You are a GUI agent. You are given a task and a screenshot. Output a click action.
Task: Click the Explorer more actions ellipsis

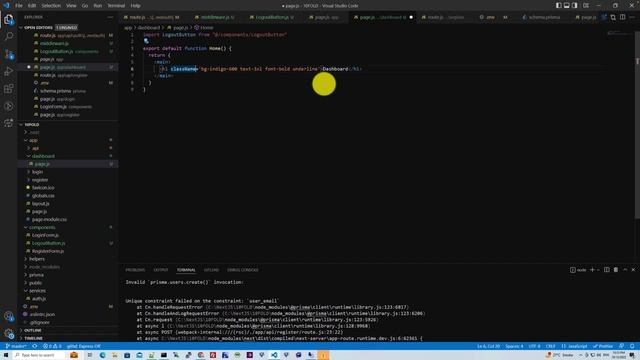[110, 17]
